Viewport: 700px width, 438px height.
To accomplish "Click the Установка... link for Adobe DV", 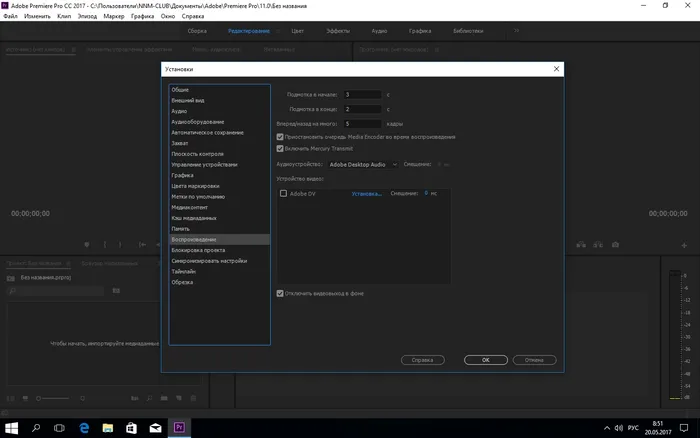I will click(x=367, y=193).
